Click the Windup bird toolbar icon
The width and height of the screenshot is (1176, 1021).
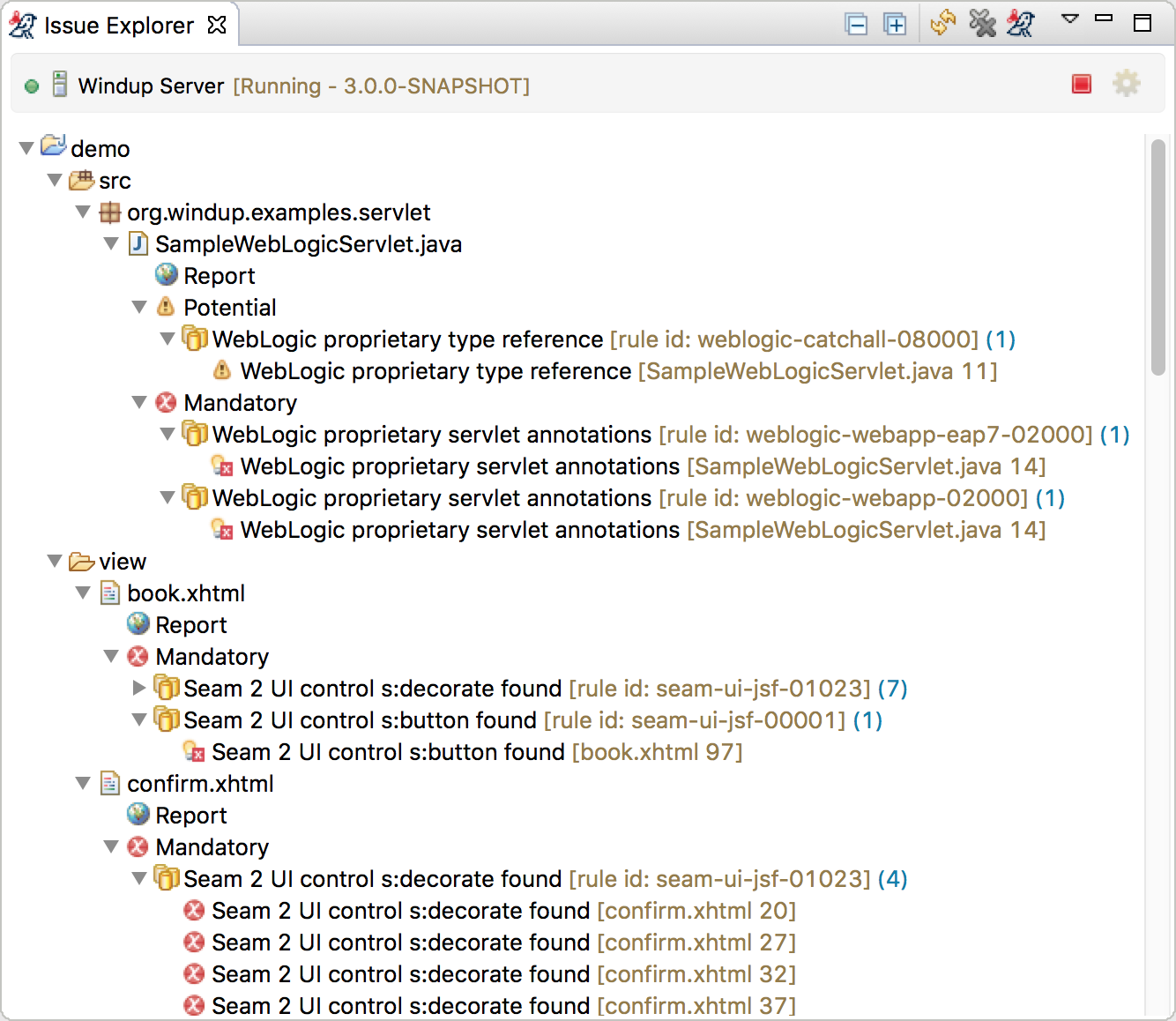(x=1021, y=23)
